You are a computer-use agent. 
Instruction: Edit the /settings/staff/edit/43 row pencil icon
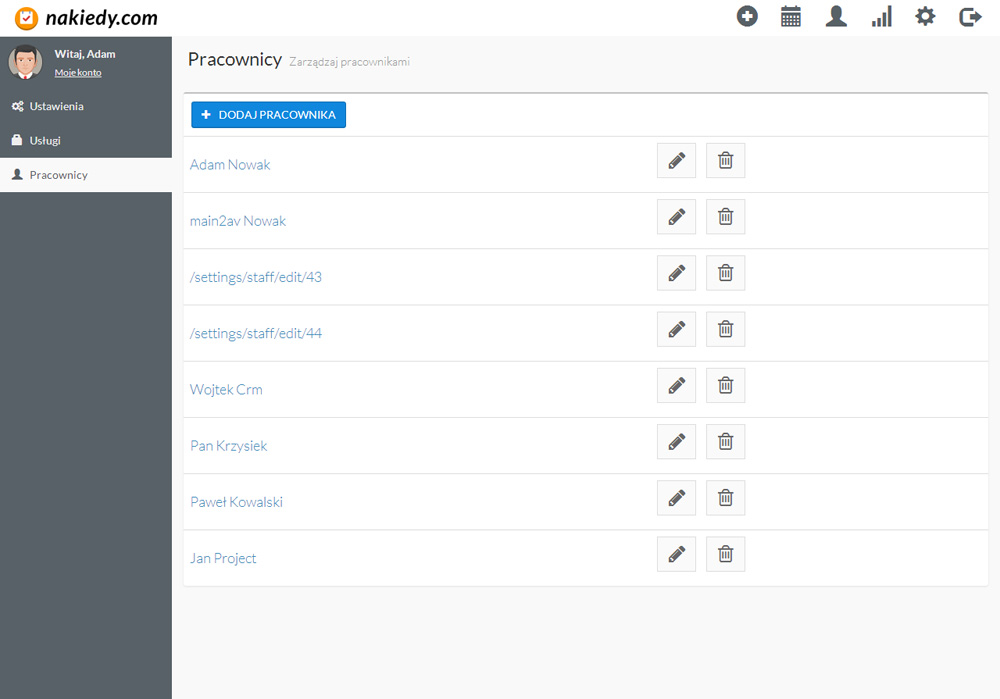tap(677, 273)
